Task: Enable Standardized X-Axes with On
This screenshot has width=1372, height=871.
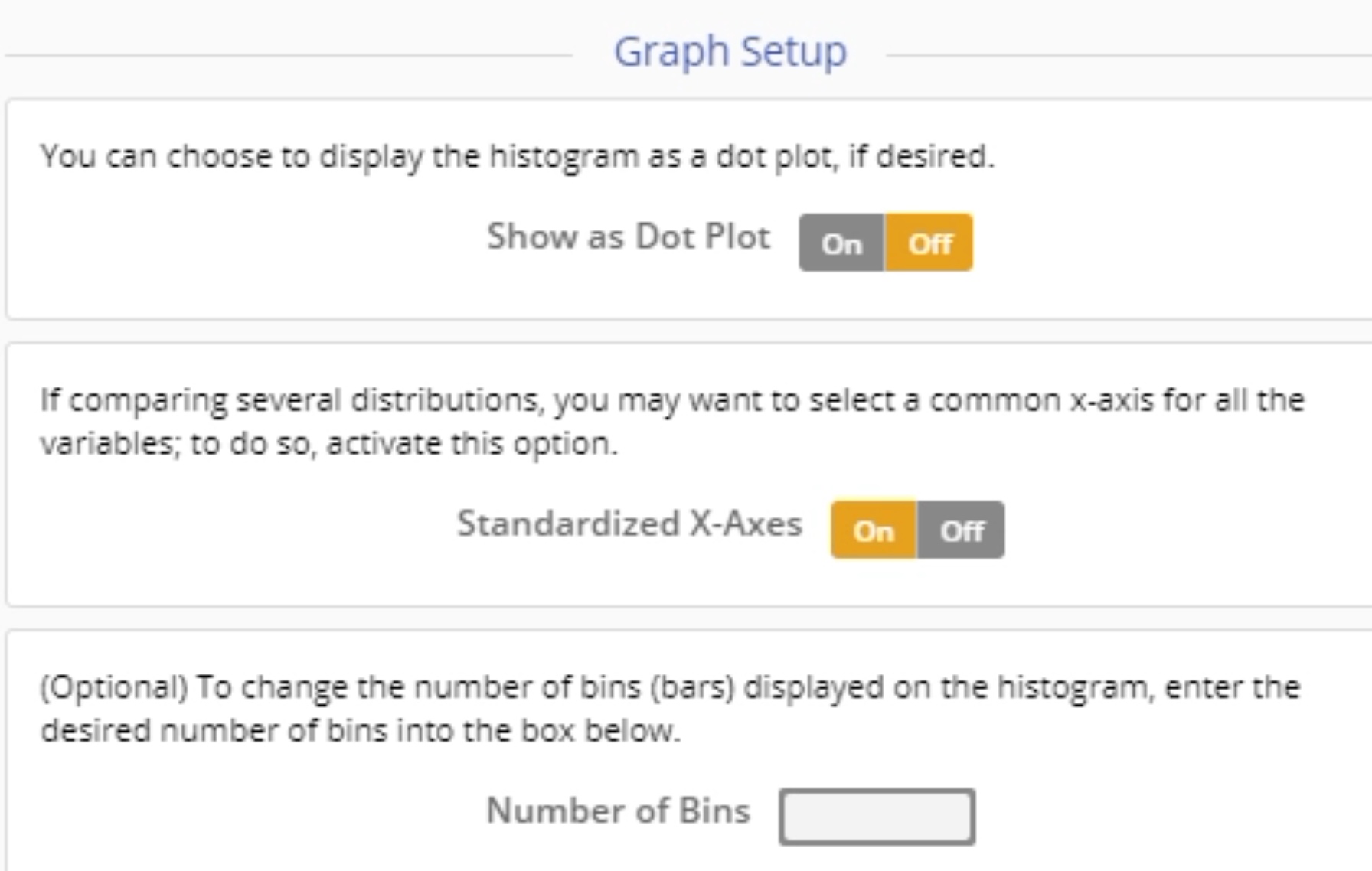Action: tap(873, 530)
